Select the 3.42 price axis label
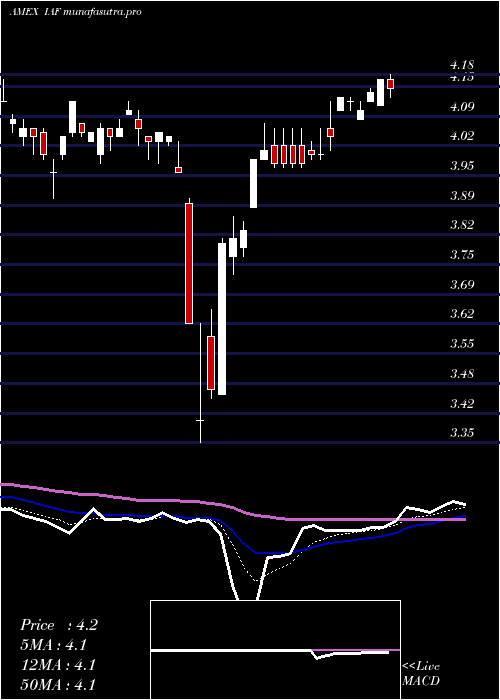The image size is (500, 700). point(462,403)
